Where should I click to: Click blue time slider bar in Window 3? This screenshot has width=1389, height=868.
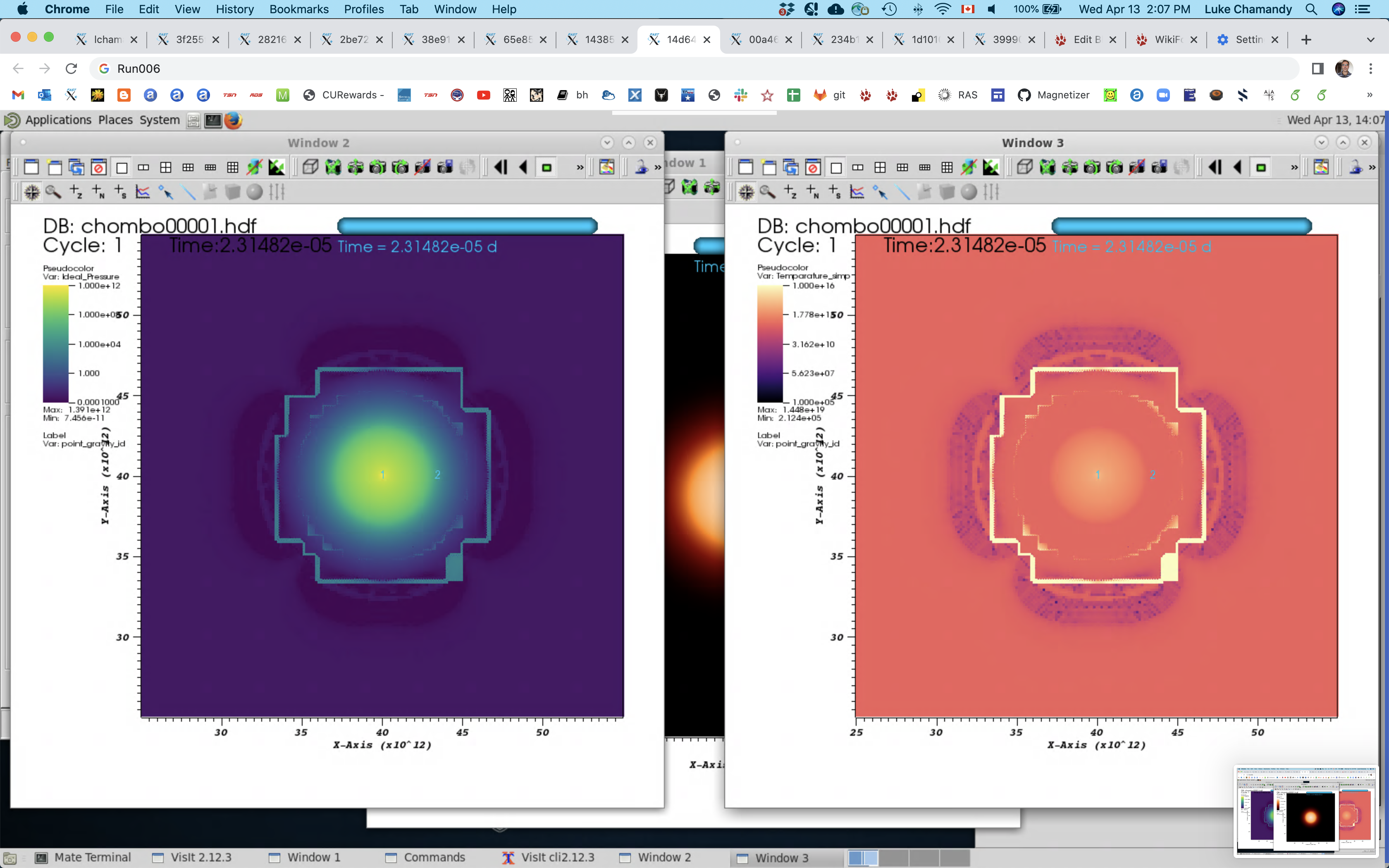[x=1182, y=226]
